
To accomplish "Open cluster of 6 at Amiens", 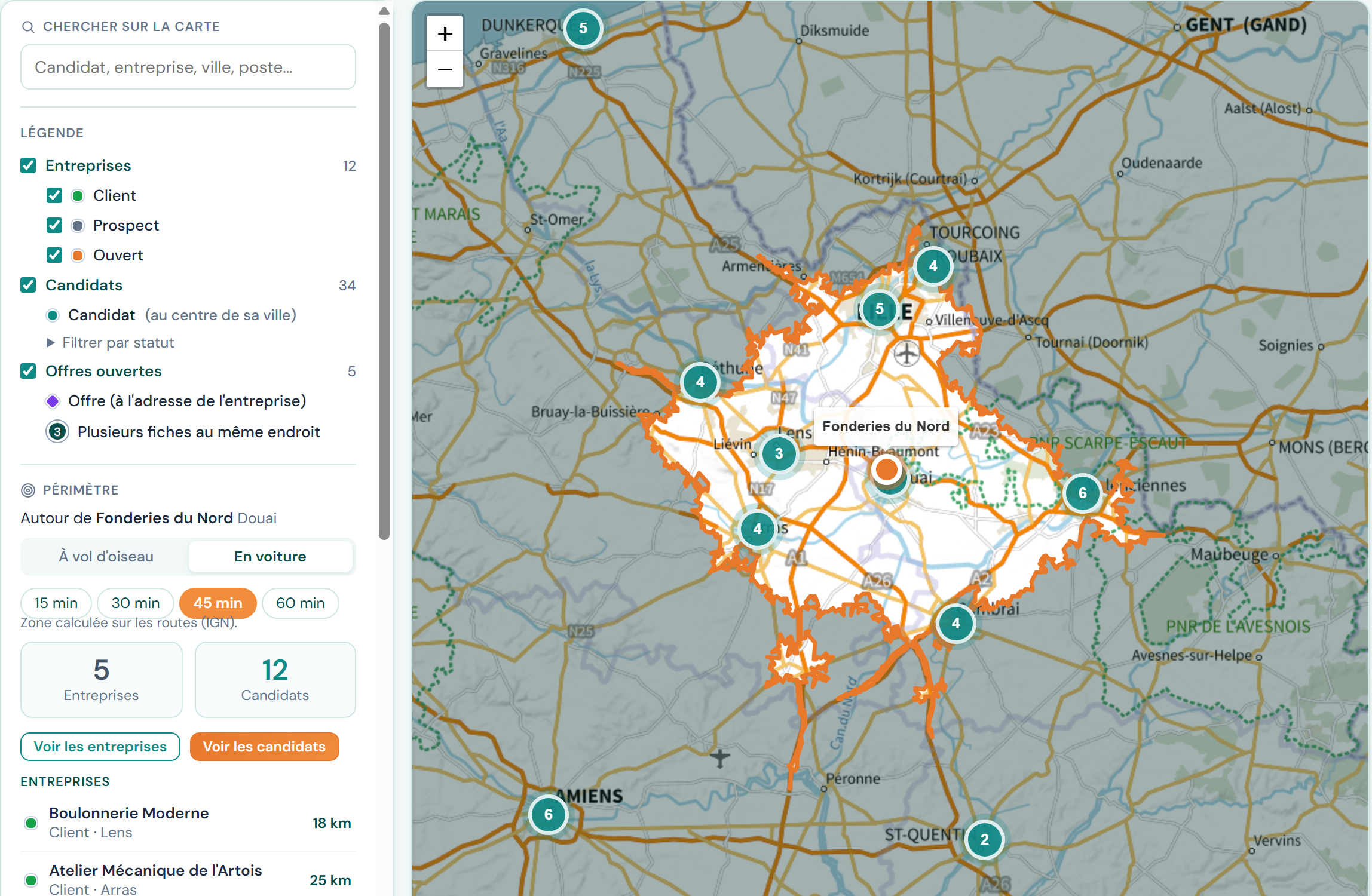I will pyautogui.click(x=549, y=814).
